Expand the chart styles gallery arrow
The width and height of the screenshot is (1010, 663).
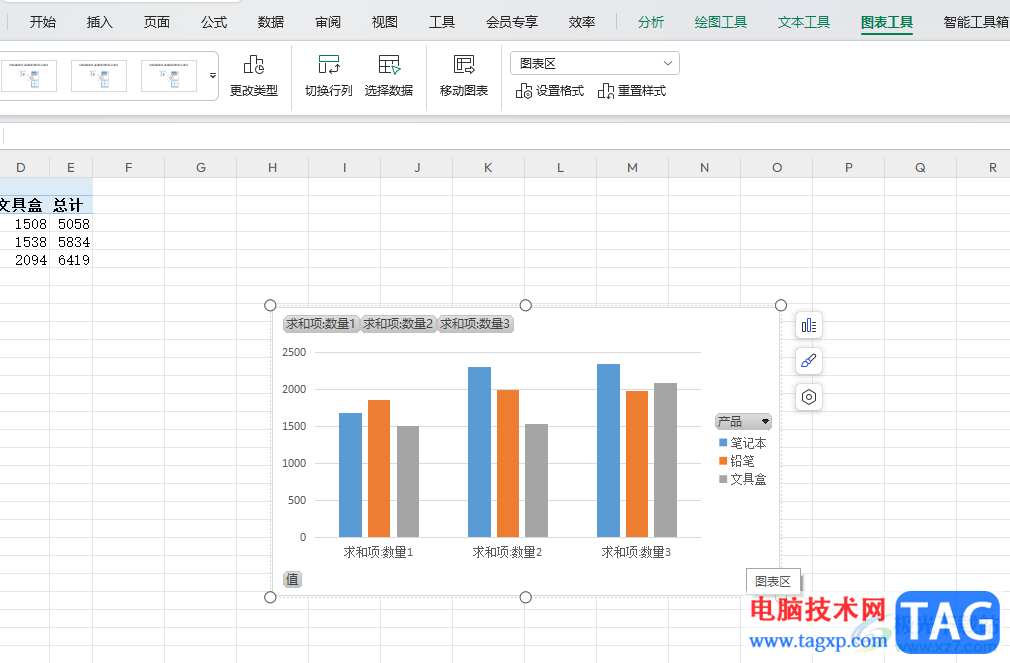pyautogui.click(x=213, y=76)
